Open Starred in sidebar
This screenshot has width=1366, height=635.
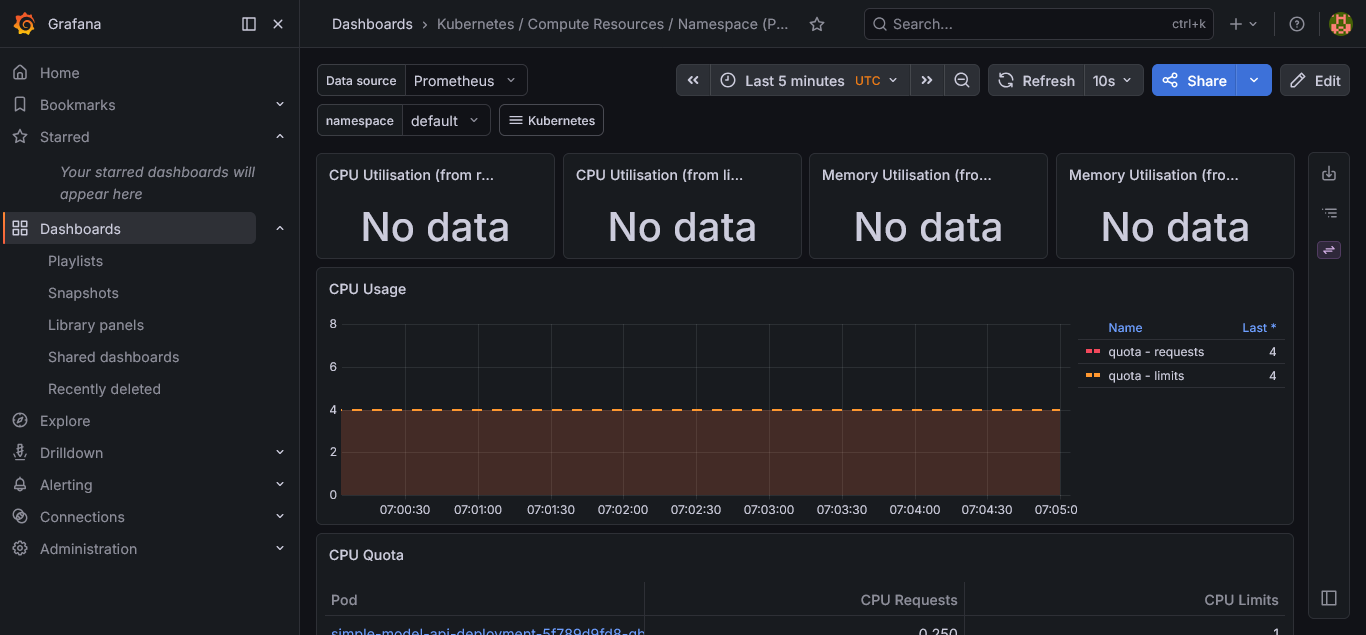64,137
